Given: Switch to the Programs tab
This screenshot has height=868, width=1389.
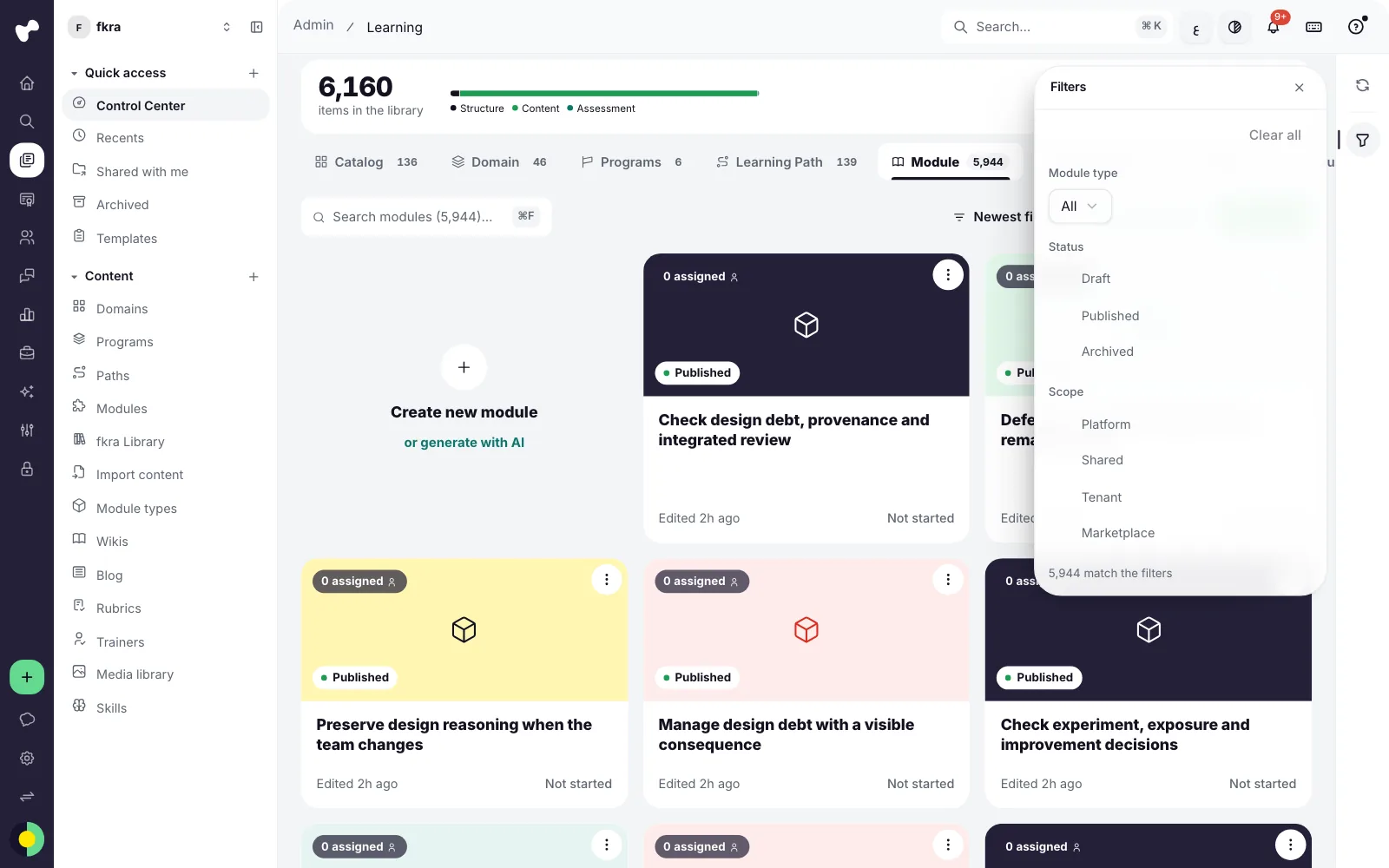Looking at the screenshot, I should (631, 162).
